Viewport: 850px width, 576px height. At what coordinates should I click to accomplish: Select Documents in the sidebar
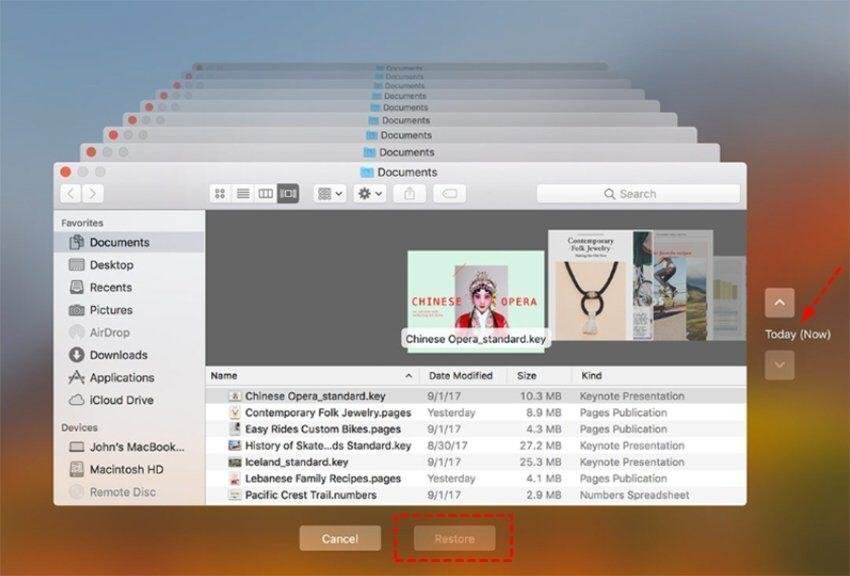click(130, 242)
